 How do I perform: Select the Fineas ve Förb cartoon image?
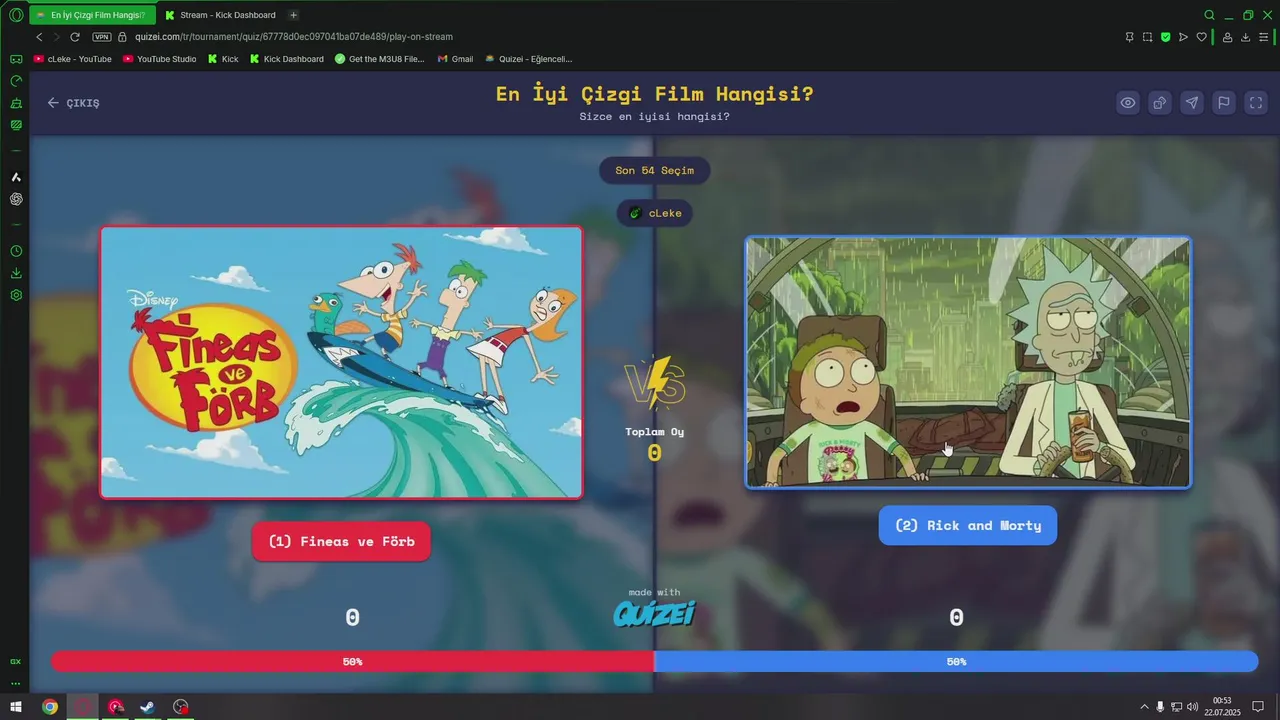341,362
